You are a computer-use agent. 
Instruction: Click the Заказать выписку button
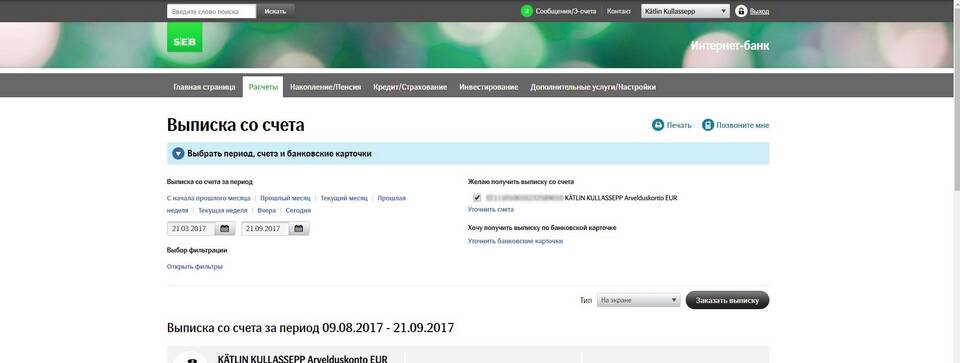point(727,300)
